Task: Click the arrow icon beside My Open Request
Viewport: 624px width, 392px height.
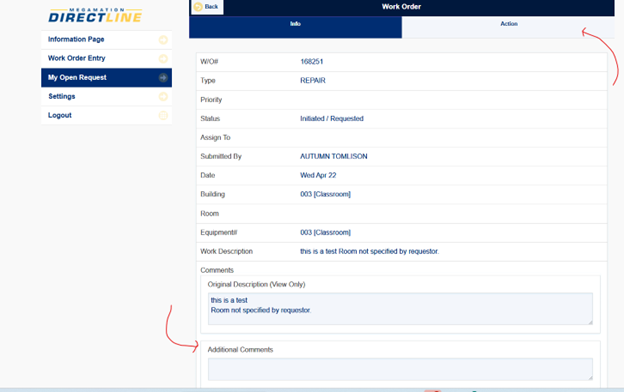Action: tap(163, 78)
